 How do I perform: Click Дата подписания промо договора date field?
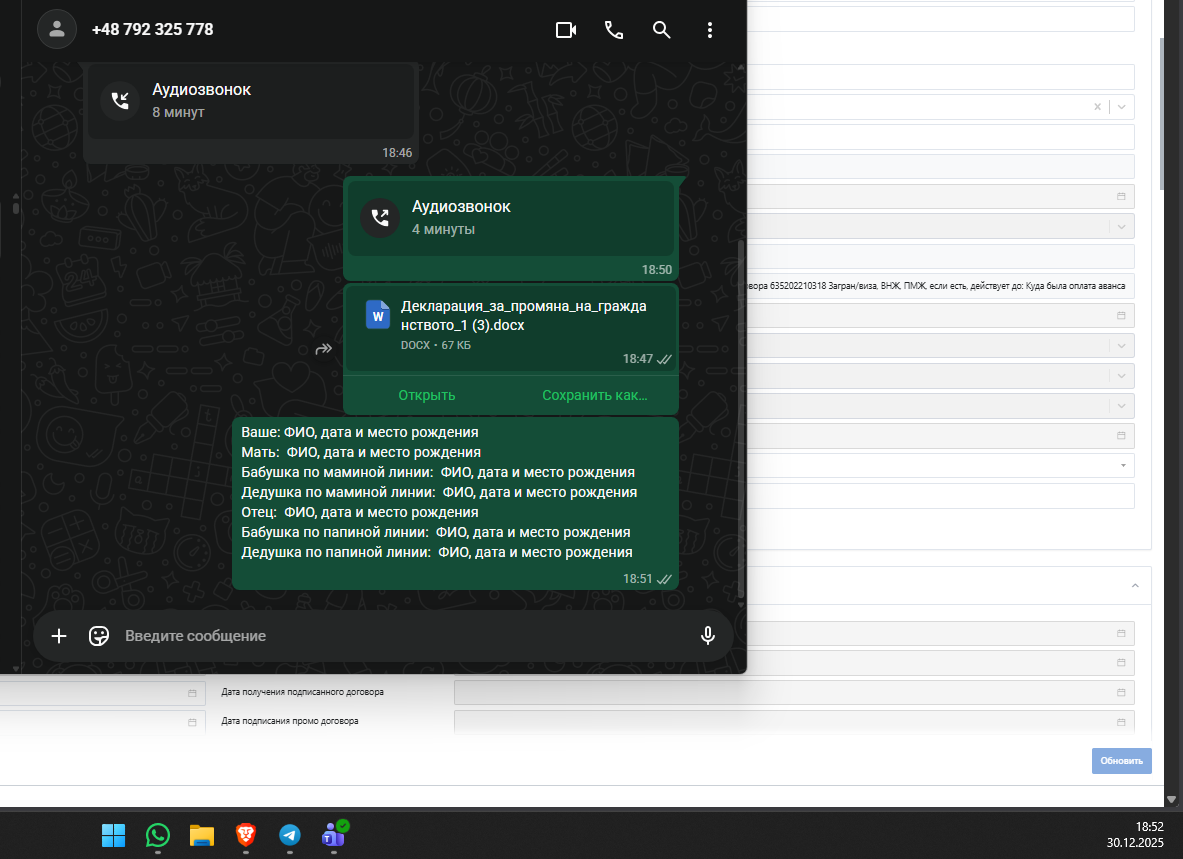coord(794,722)
